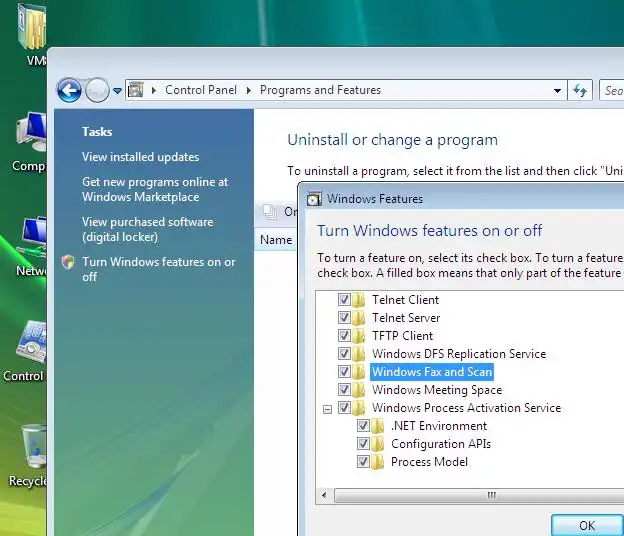Image resolution: width=624 pixels, height=536 pixels.
Task: Uncheck the Windows Fax and Scan checkbox
Action: pos(344,372)
